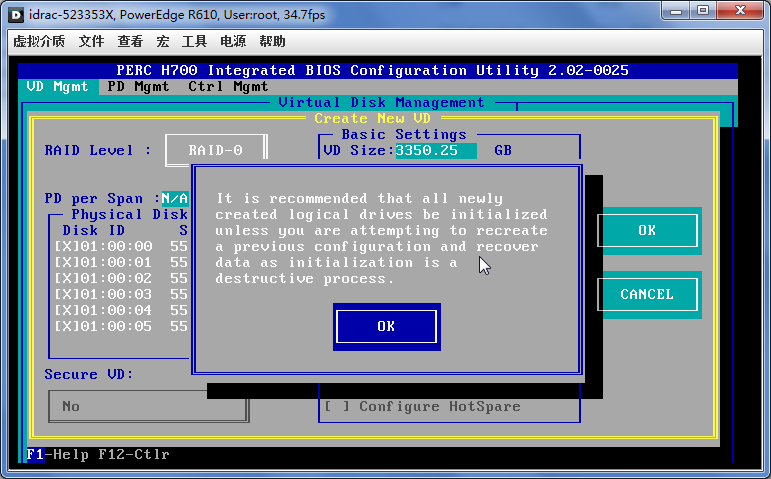Open the Secure VD 'No' selector
The width and height of the screenshot is (771, 479).
point(148,406)
